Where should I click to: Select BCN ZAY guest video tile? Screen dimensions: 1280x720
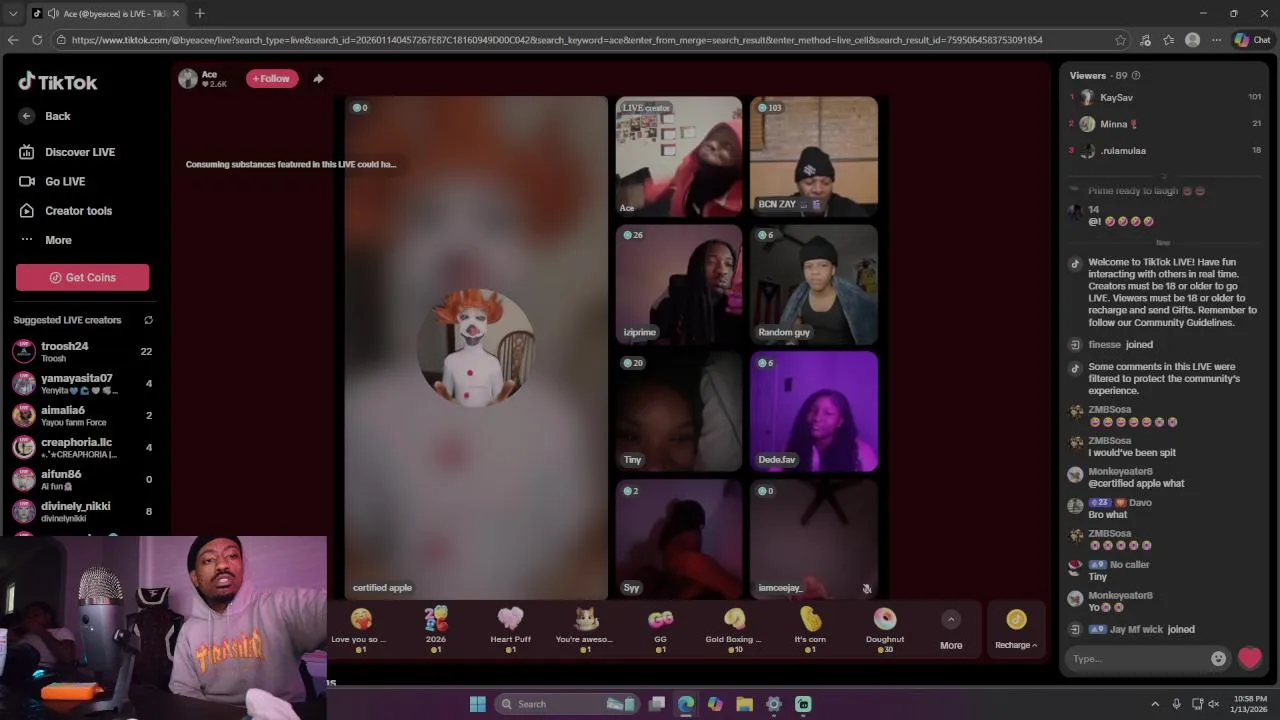pyautogui.click(x=814, y=157)
